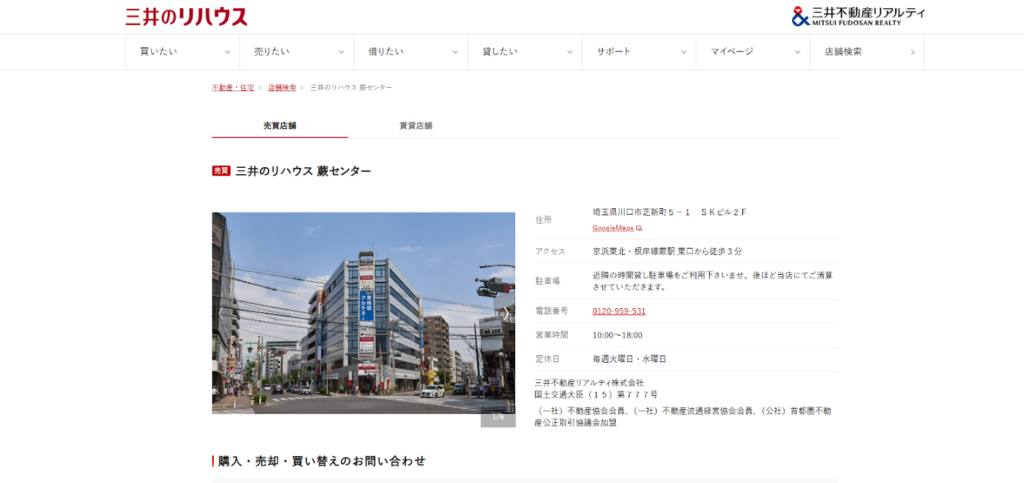Follow the 店舗検索 breadcrumb link
Screen dimensions: 1024x483
tap(282, 87)
